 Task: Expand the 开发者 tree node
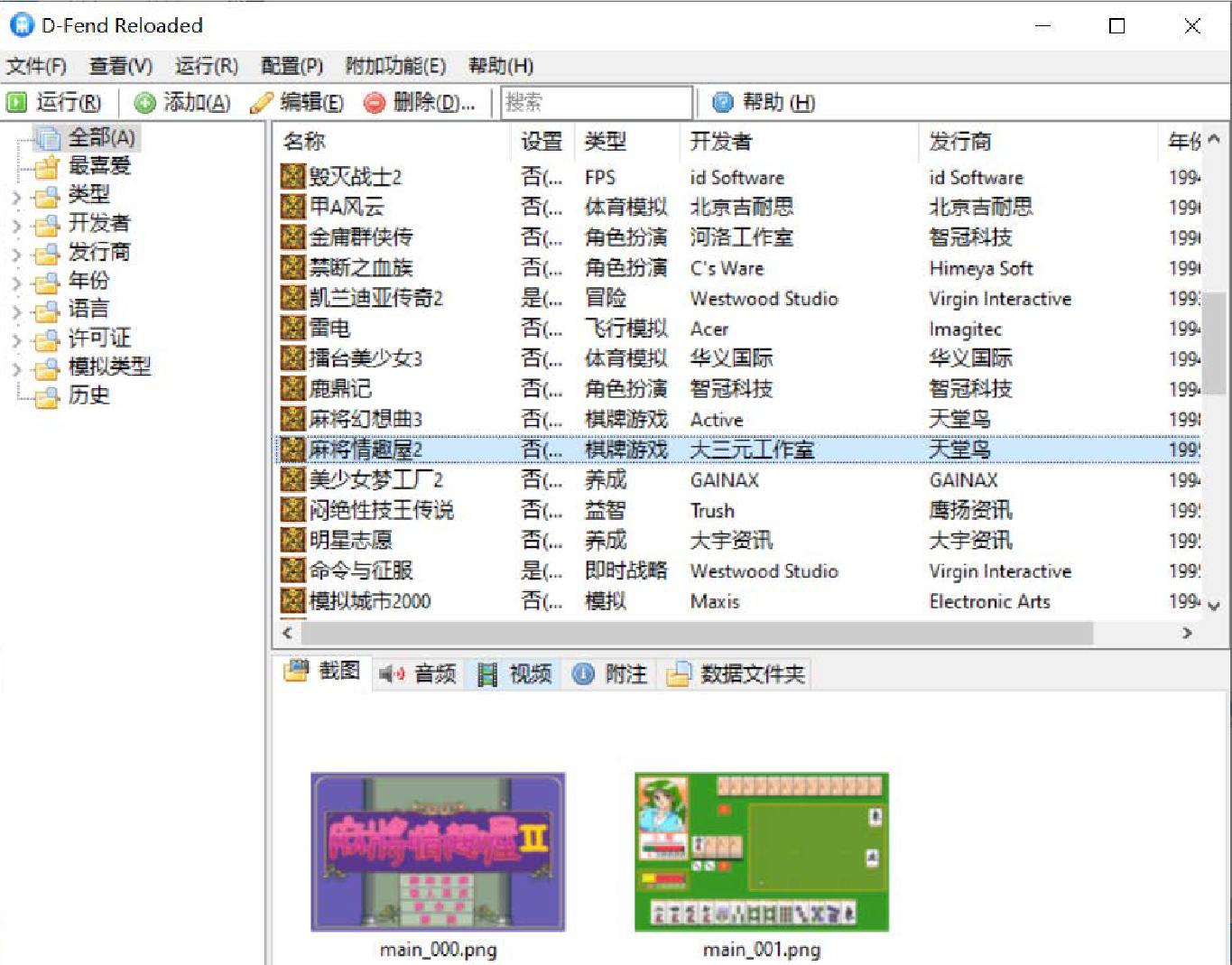pyautogui.click(x=16, y=225)
